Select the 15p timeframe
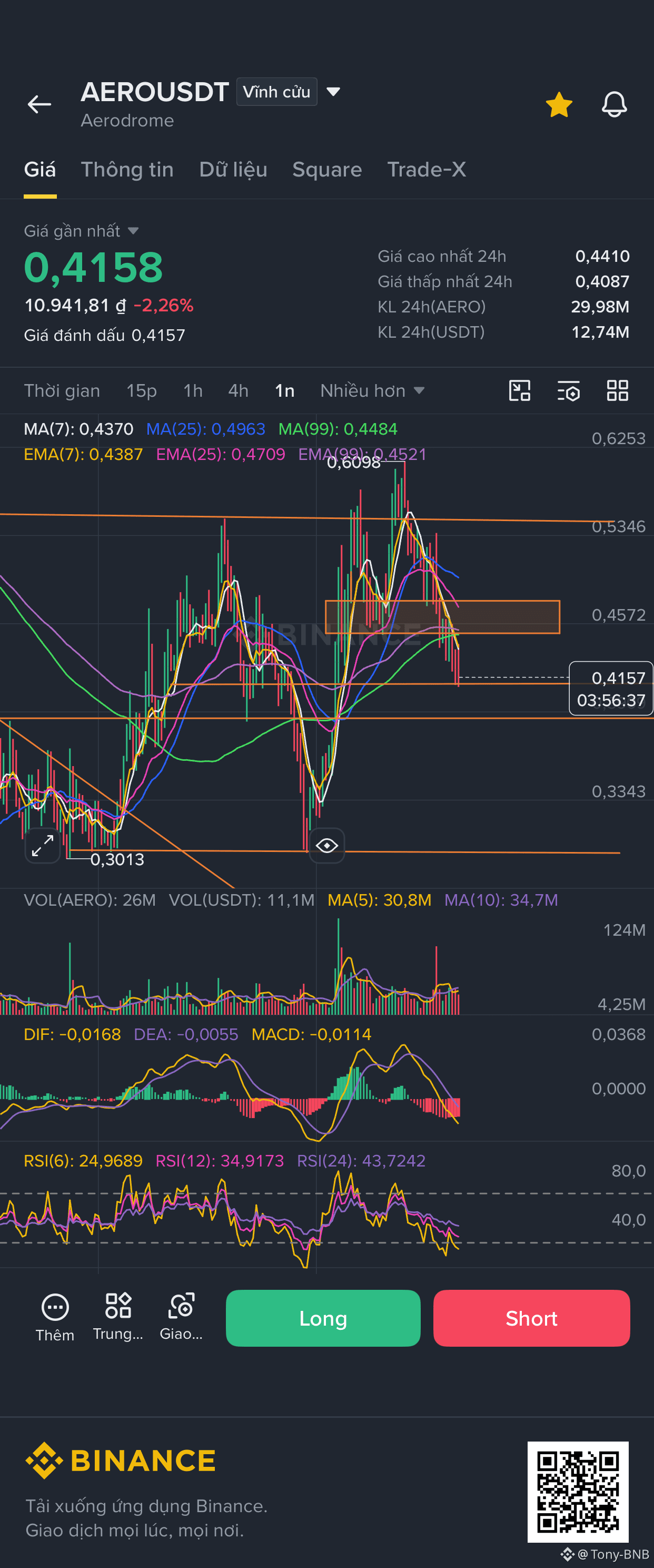Screen dimensions: 654x1568 point(141,390)
